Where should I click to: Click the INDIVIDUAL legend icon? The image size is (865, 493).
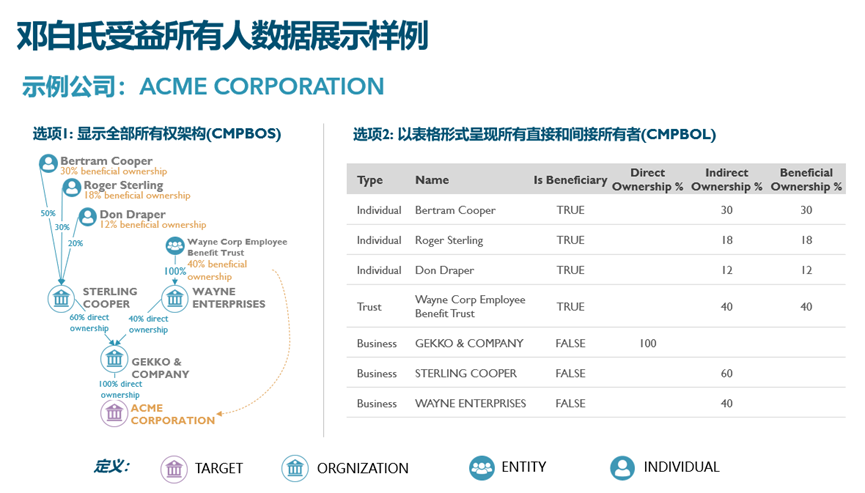point(622,467)
